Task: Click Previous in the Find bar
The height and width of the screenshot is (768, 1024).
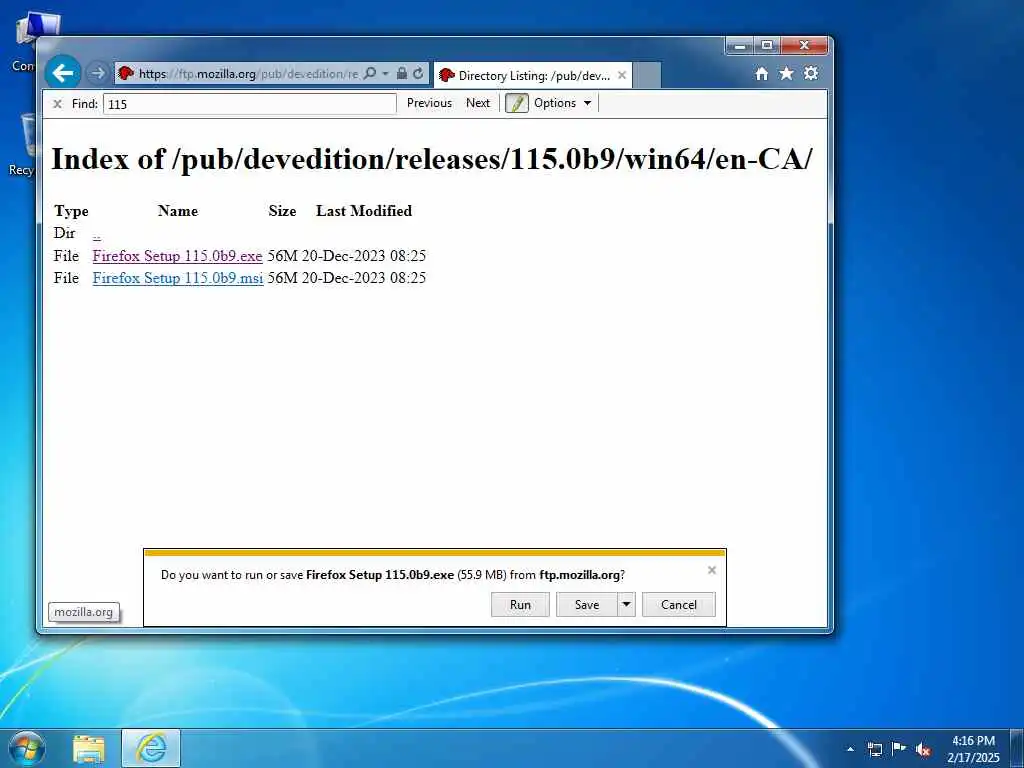Action: (x=429, y=103)
